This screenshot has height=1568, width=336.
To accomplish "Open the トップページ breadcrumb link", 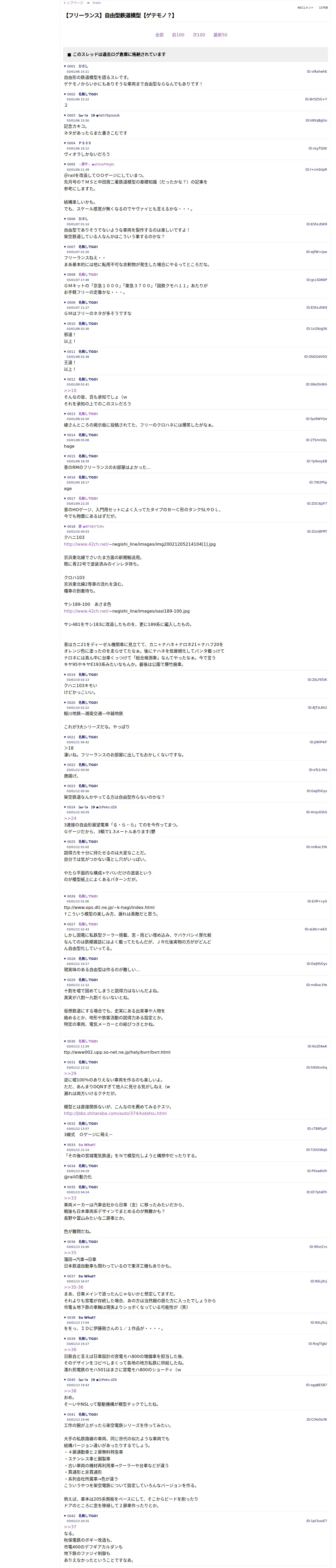I will pos(73,3).
